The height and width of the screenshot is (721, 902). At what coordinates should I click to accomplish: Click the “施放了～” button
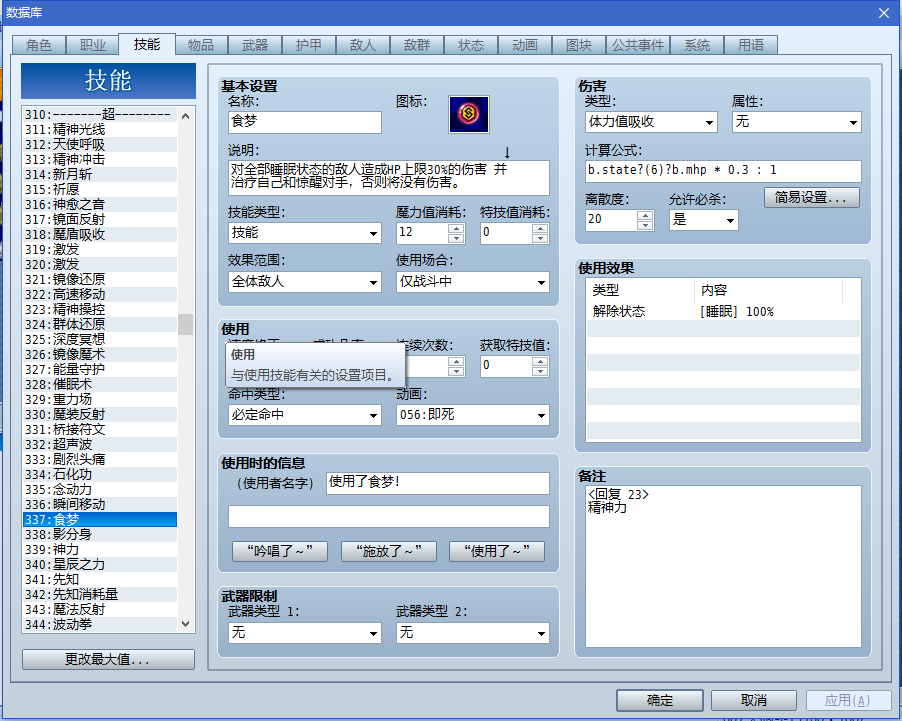(x=389, y=551)
